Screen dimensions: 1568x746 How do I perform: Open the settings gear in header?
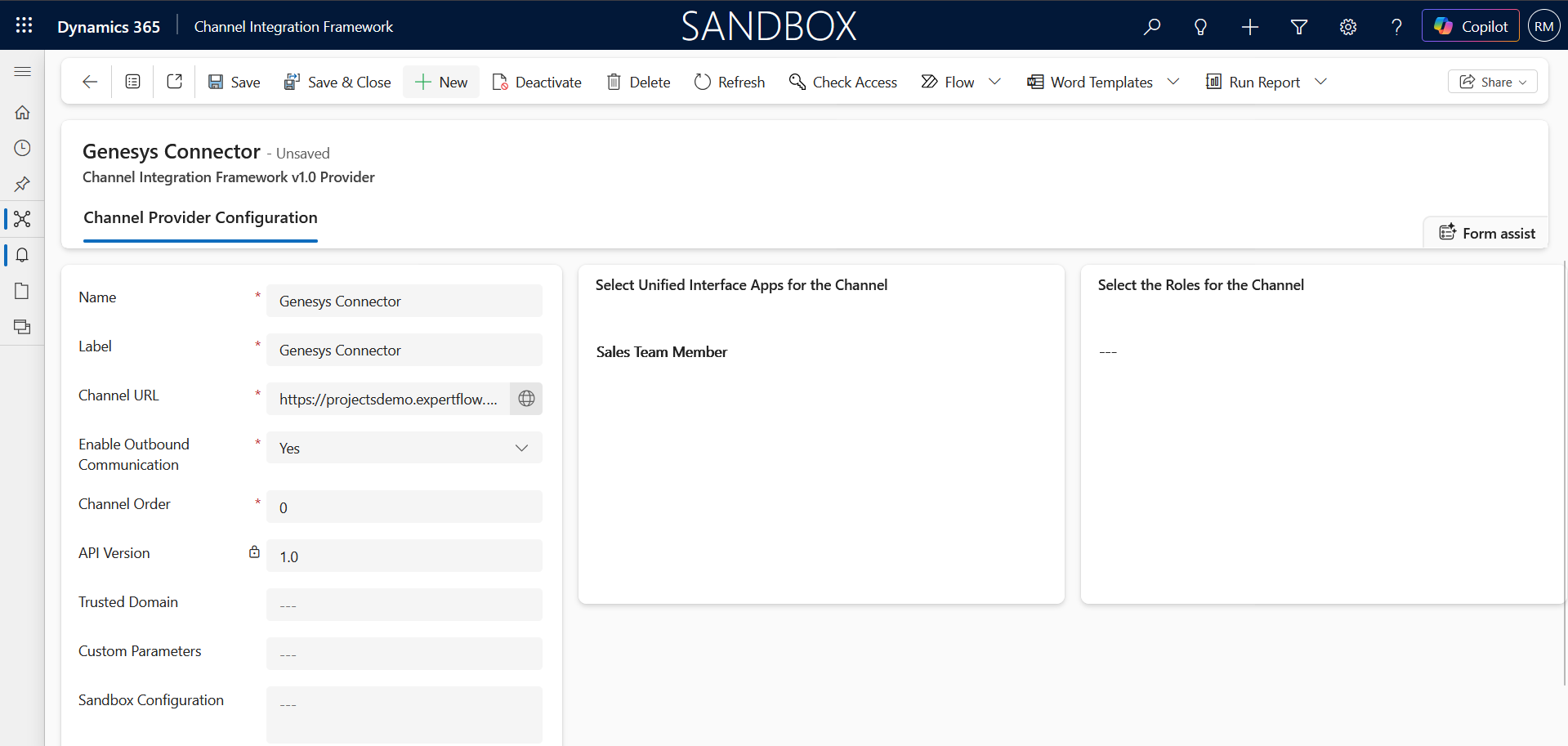coord(1347,27)
